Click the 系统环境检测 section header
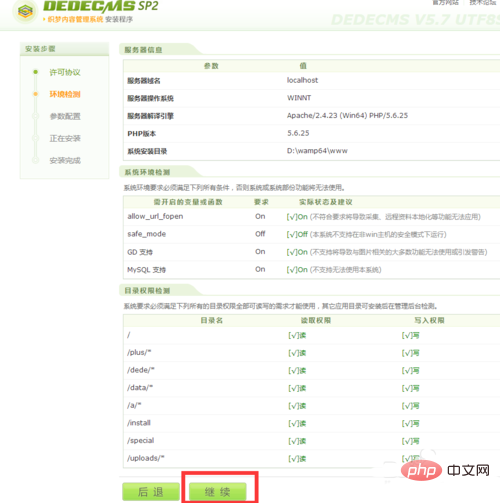Image resolution: width=500 pixels, height=503 pixels. click(x=147, y=172)
